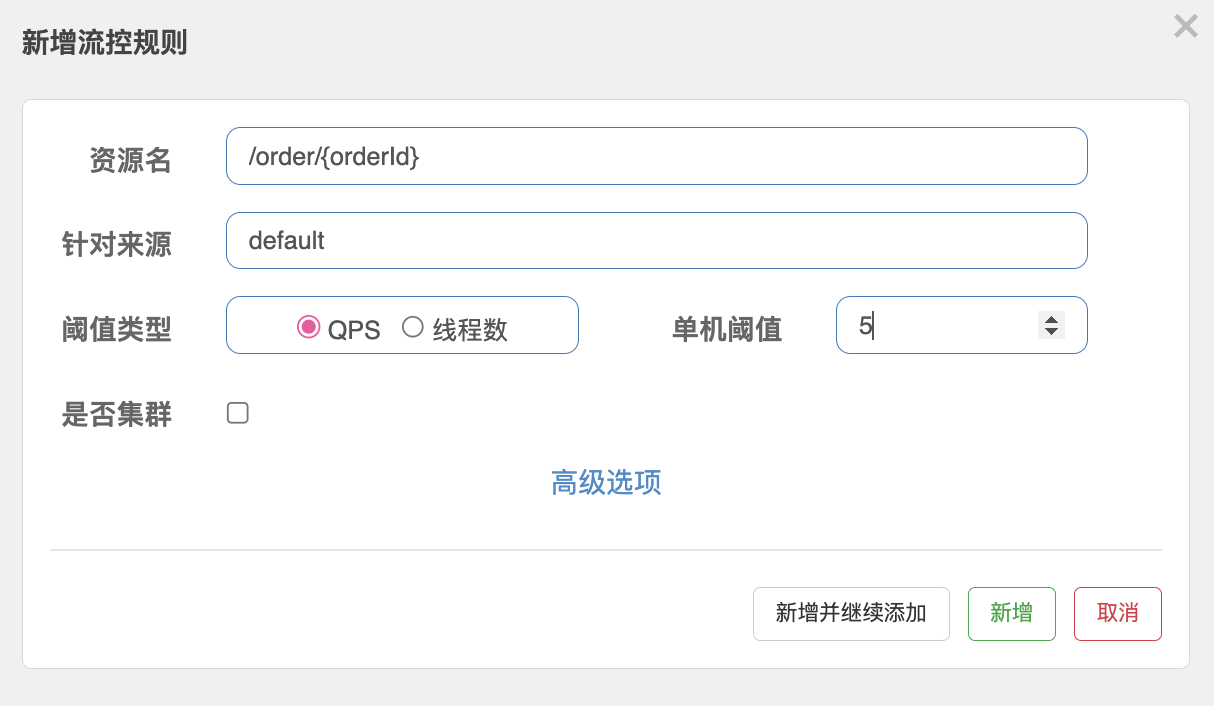Image resolution: width=1214 pixels, height=706 pixels.
Task: Close the 新增流控规则 dialog with X
Action: [x=1186, y=26]
